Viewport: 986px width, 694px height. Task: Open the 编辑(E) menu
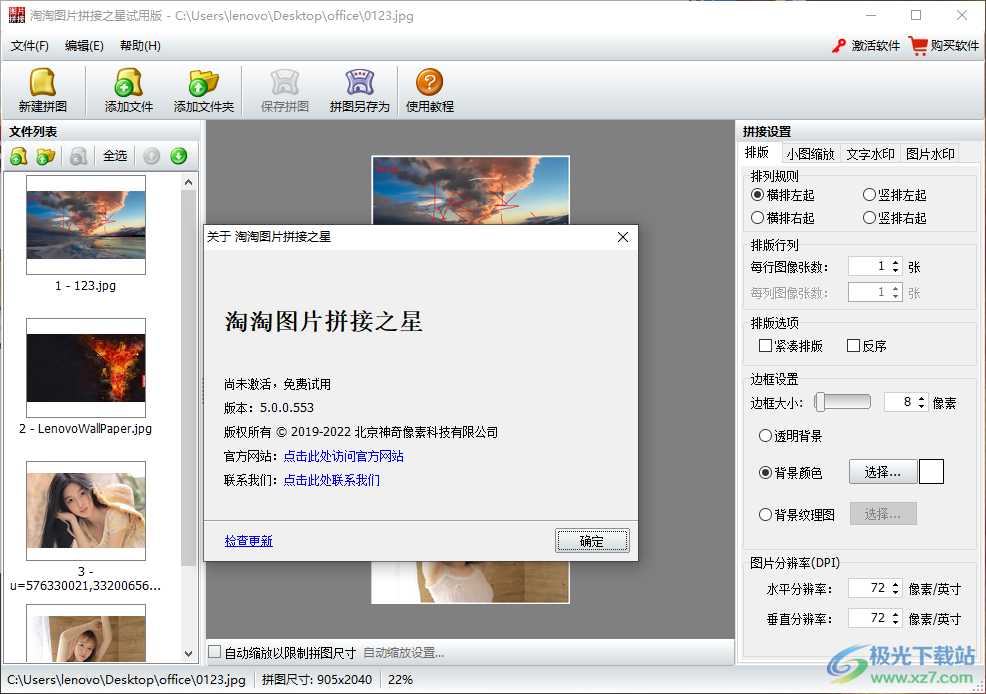pyautogui.click(x=83, y=45)
